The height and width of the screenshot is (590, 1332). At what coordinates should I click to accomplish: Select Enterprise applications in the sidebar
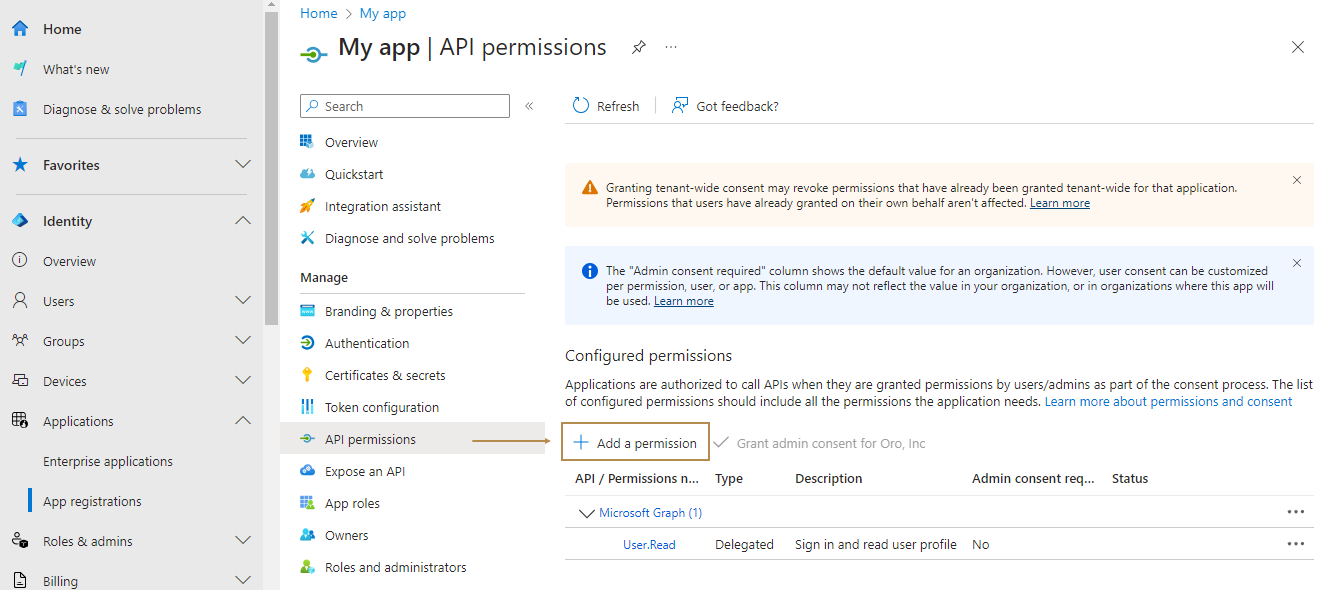coord(108,461)
